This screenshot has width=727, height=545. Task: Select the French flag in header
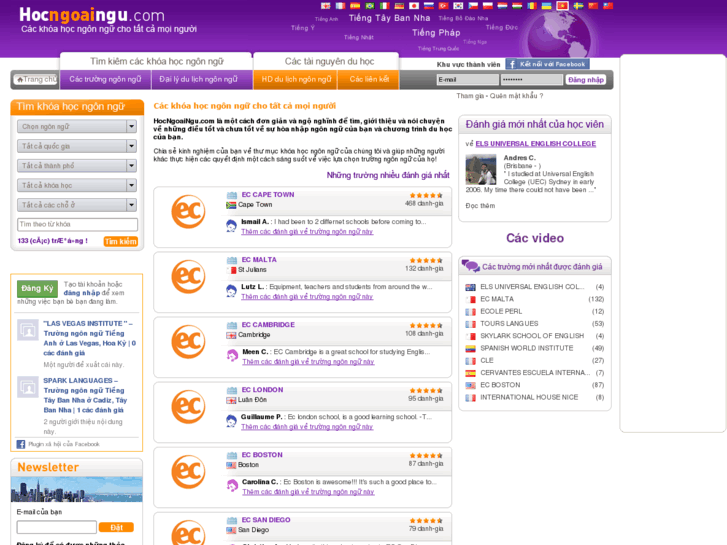click(x=340, y=6)
